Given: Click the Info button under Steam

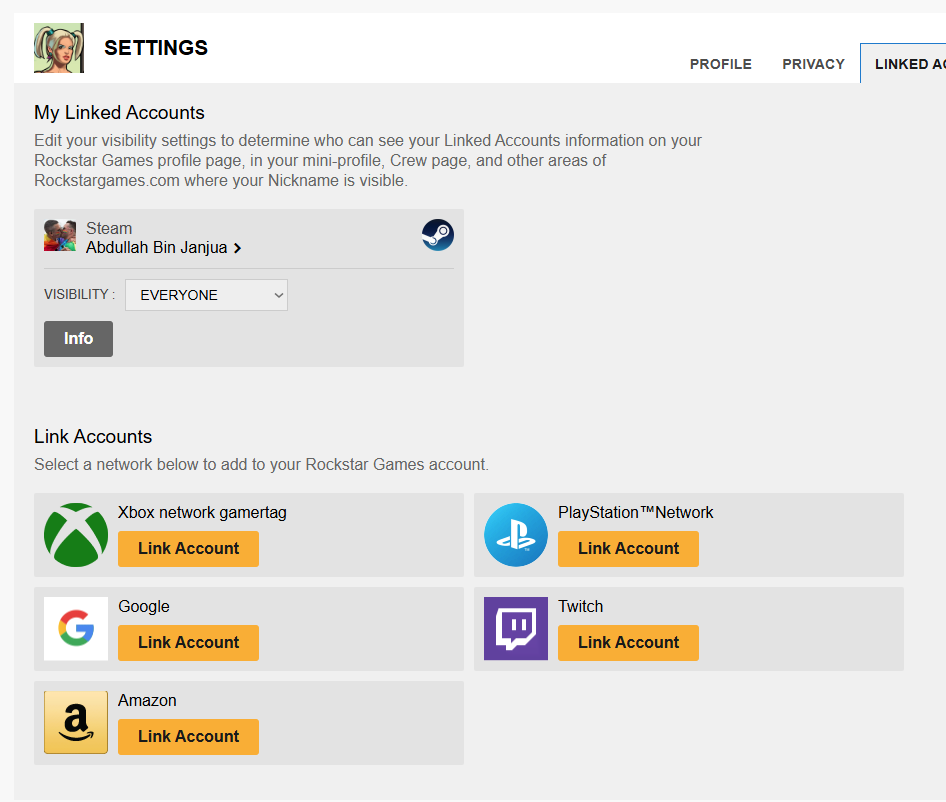Looking at the screenshot, I should (78, 339).
